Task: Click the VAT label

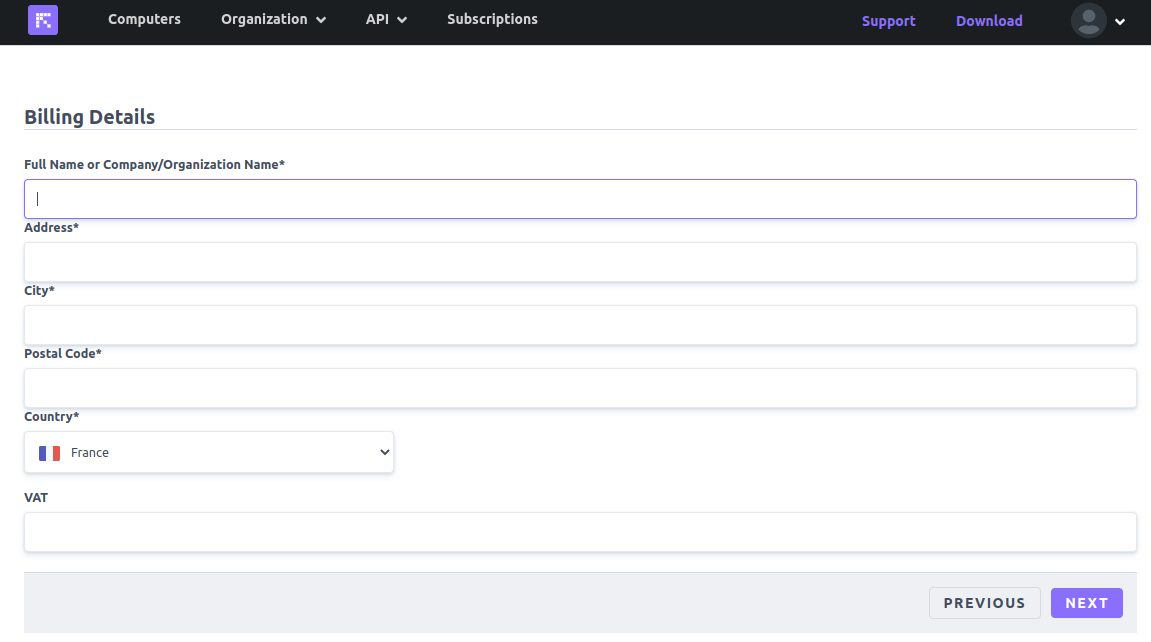Action: point(36,497)
